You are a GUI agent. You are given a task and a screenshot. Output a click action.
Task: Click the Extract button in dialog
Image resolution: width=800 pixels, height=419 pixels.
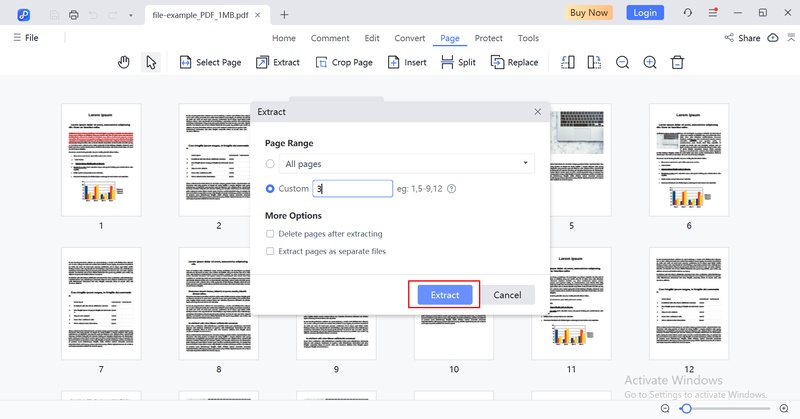(x=445, y=295)
